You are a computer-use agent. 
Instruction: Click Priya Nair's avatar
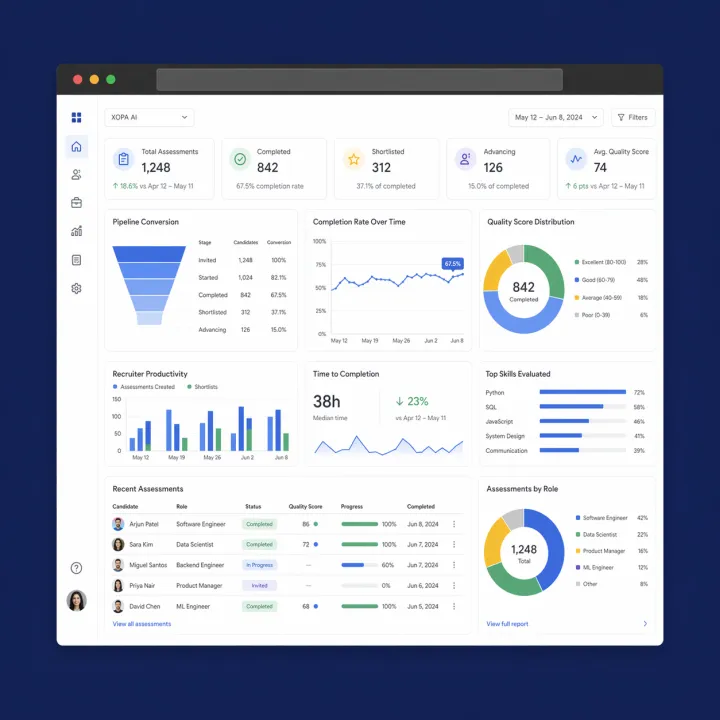(118, 585)
